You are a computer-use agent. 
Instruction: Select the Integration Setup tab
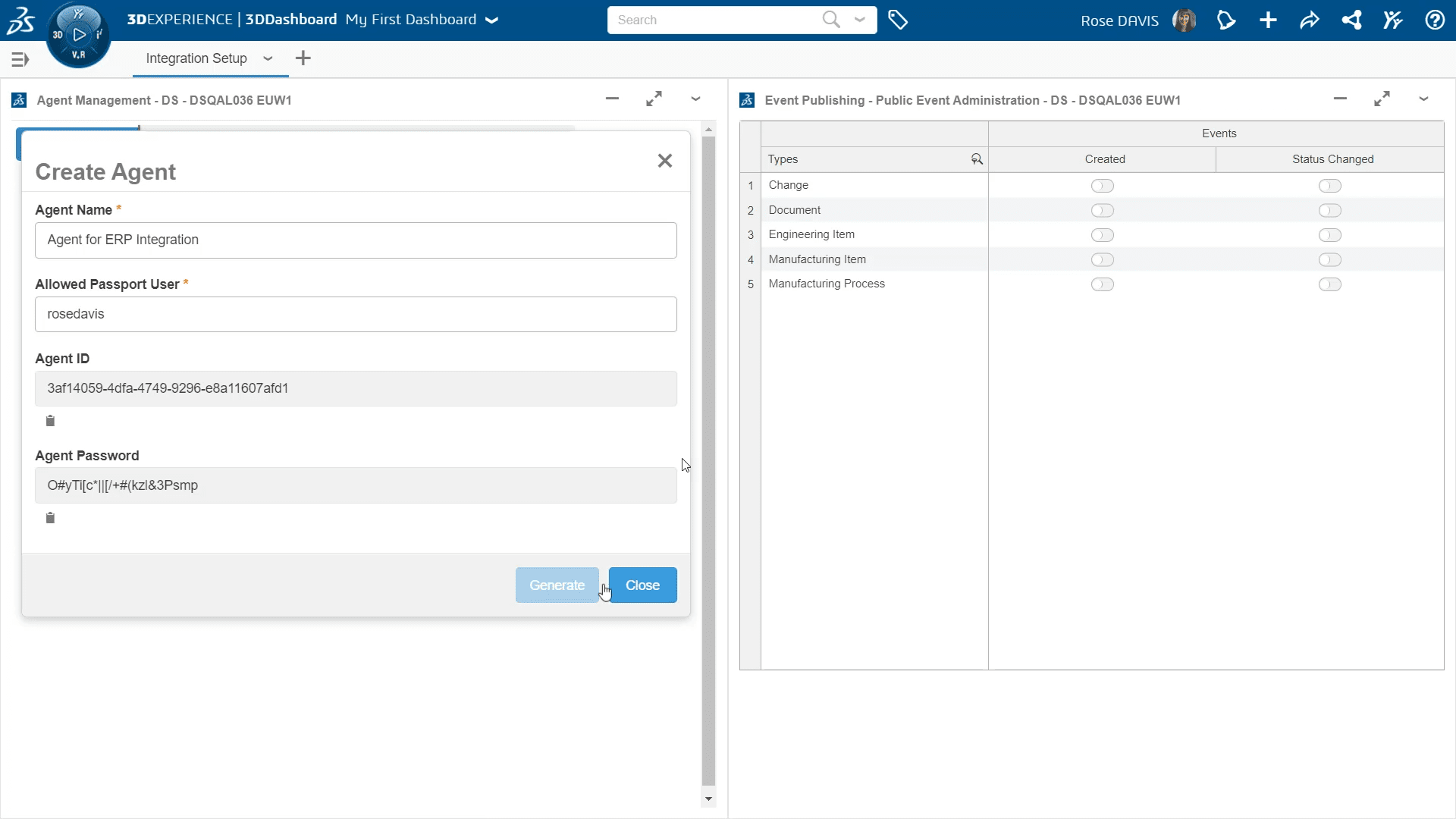pyautogui.click(x=196, y=58)
